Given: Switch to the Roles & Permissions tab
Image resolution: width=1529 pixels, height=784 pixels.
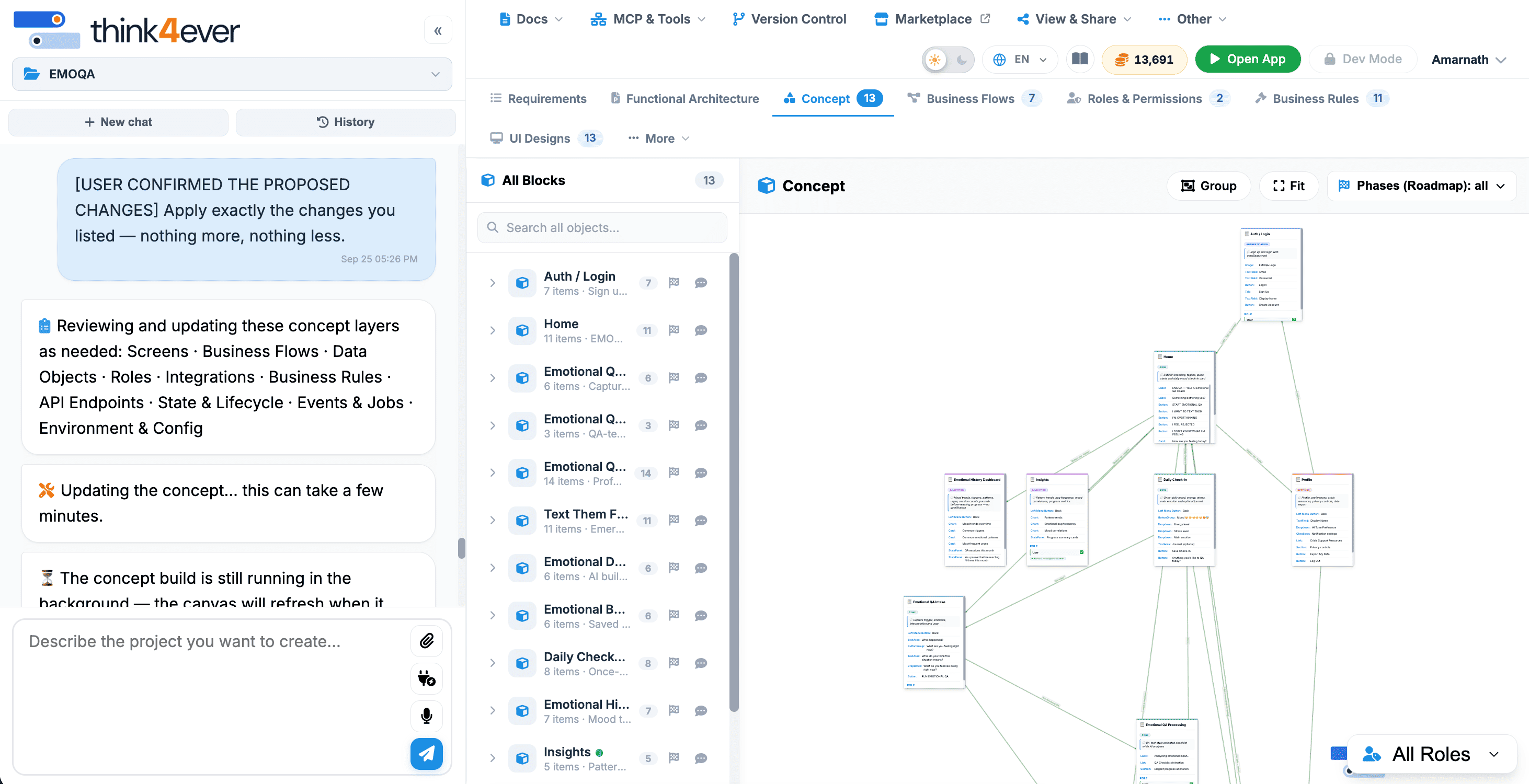Looking at the screenshot, I should click(x=1148, y=98).
